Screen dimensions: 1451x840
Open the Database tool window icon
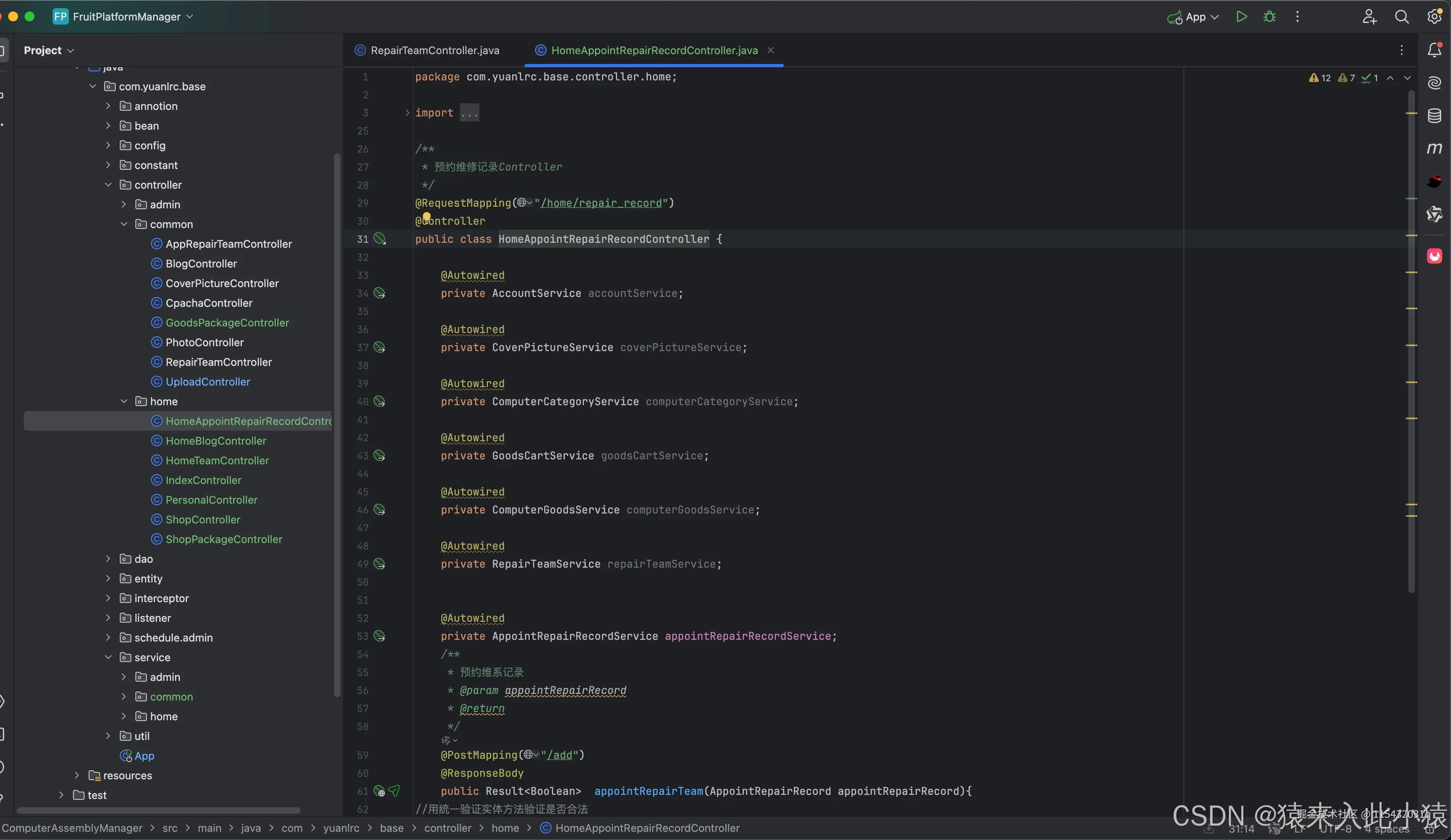click(x=1434, y=116)
